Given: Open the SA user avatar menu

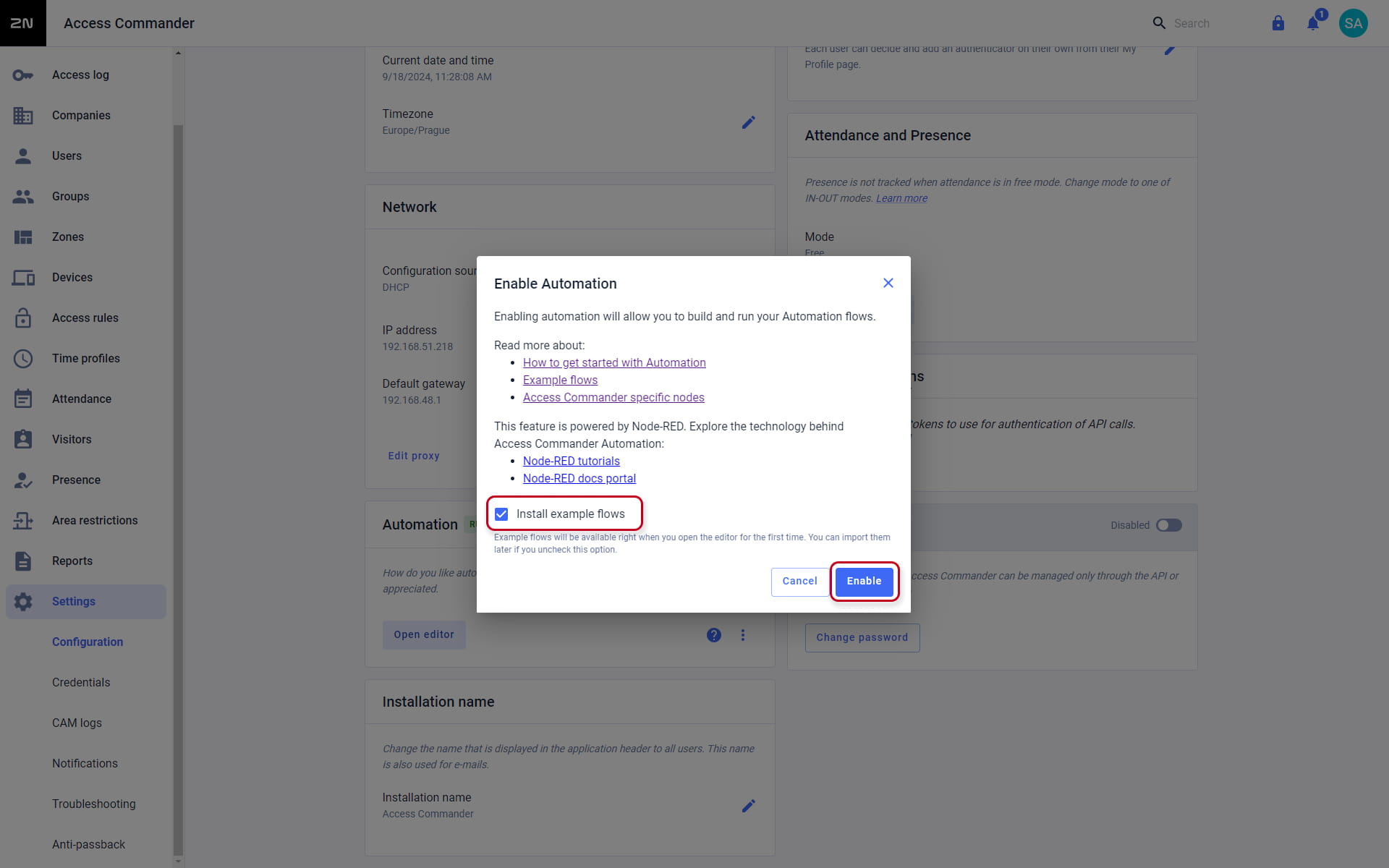Looking at the screenshot, I should (1353, 23).
